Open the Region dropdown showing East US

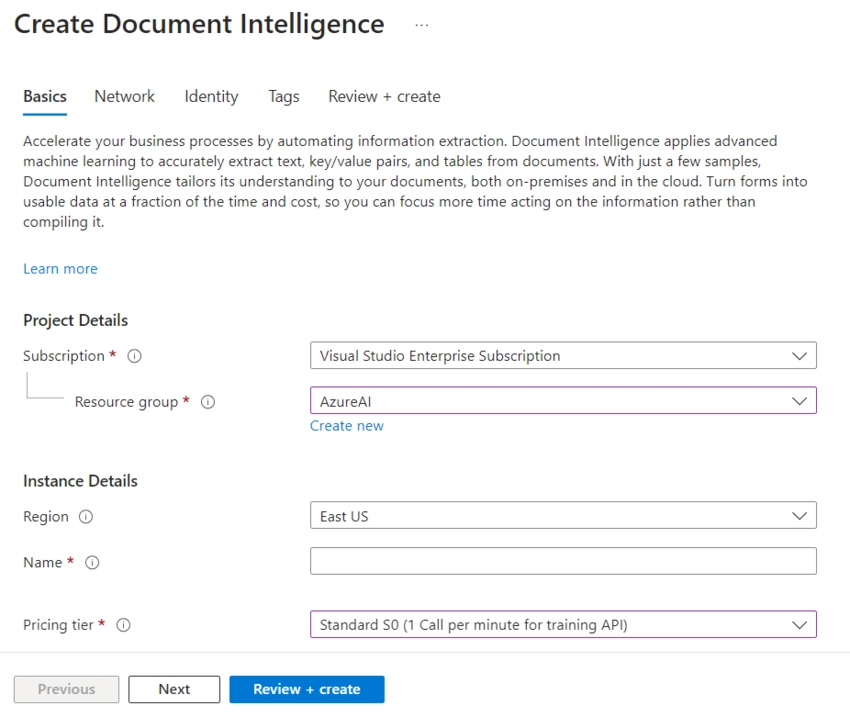click(x=563, y=515)
